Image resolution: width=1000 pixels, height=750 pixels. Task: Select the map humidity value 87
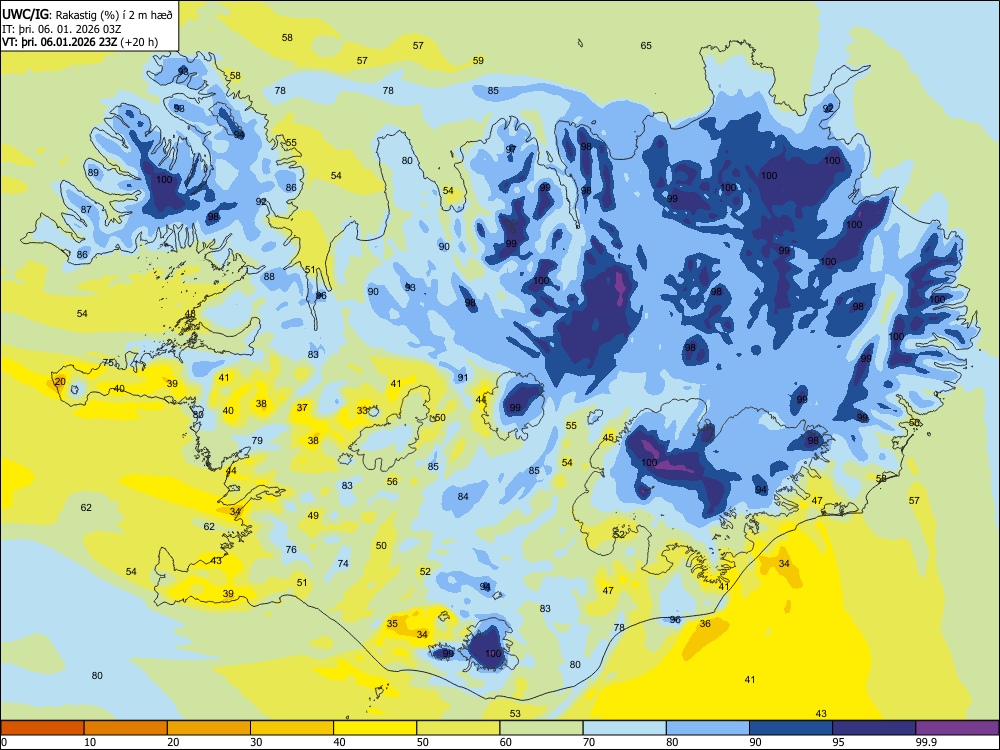click(86, 210)
